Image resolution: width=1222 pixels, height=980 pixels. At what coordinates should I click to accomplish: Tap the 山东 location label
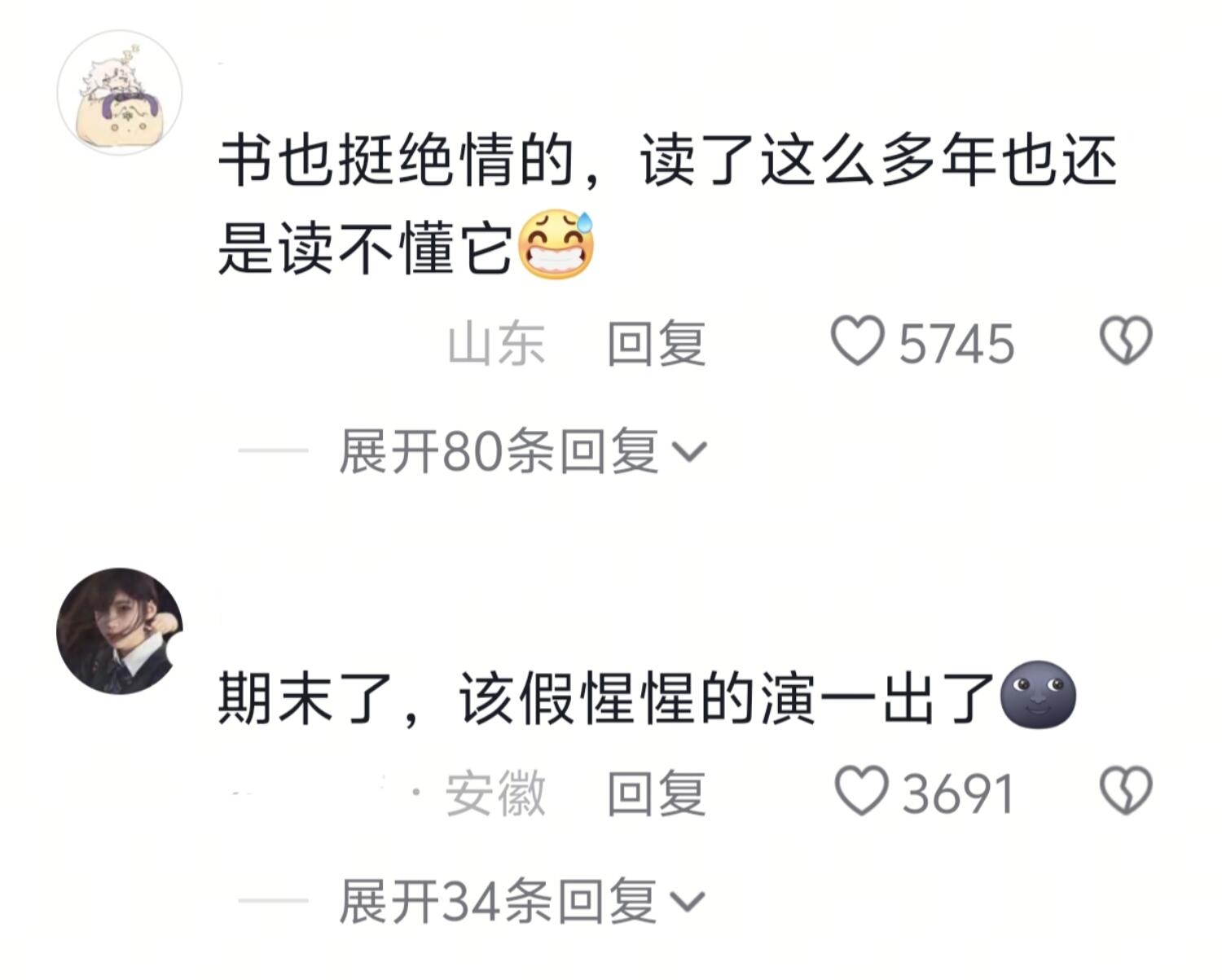point(496,343)
